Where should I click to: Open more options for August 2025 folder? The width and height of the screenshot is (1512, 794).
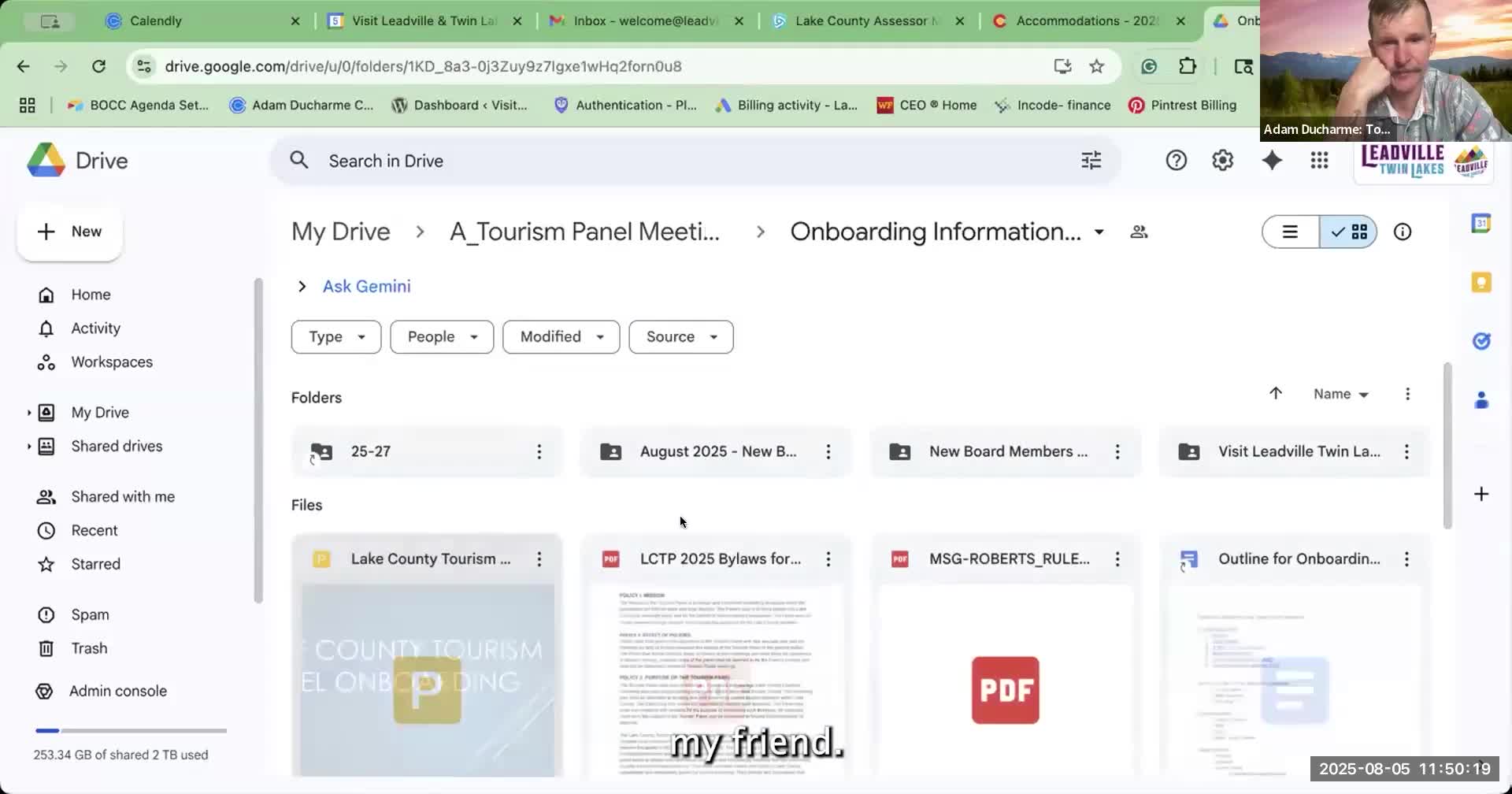click(828, 451)
